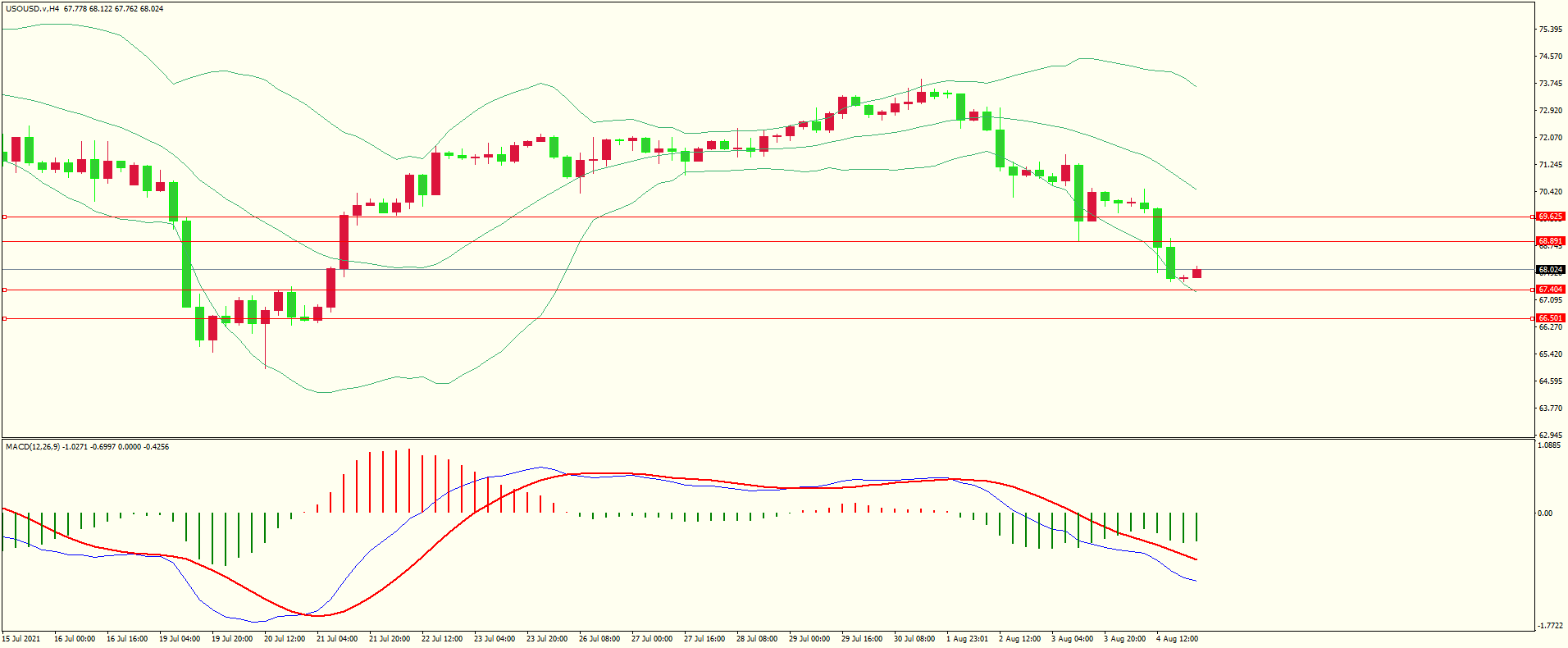Click the 68.024 current price label
Image resolution: width=1568 pixels, height=648 pixels.
tap(1550, 270)
